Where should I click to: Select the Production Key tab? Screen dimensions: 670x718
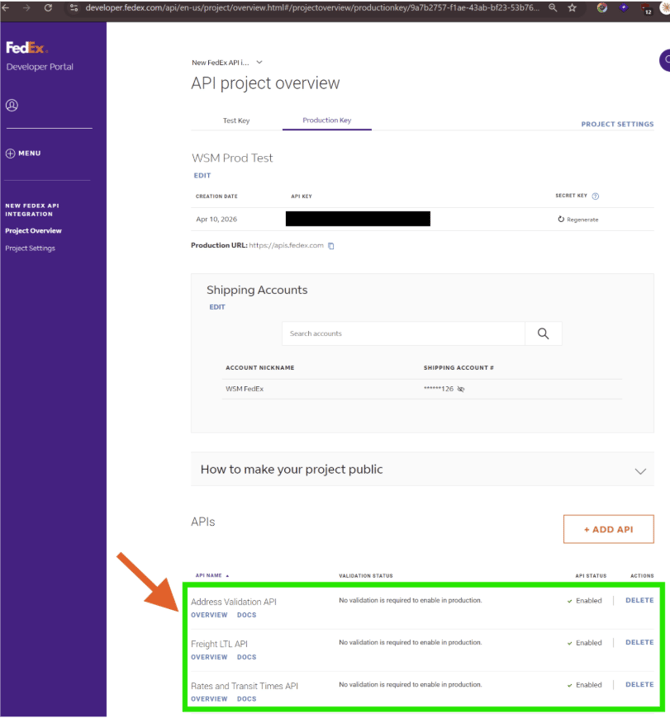point(327,120)
